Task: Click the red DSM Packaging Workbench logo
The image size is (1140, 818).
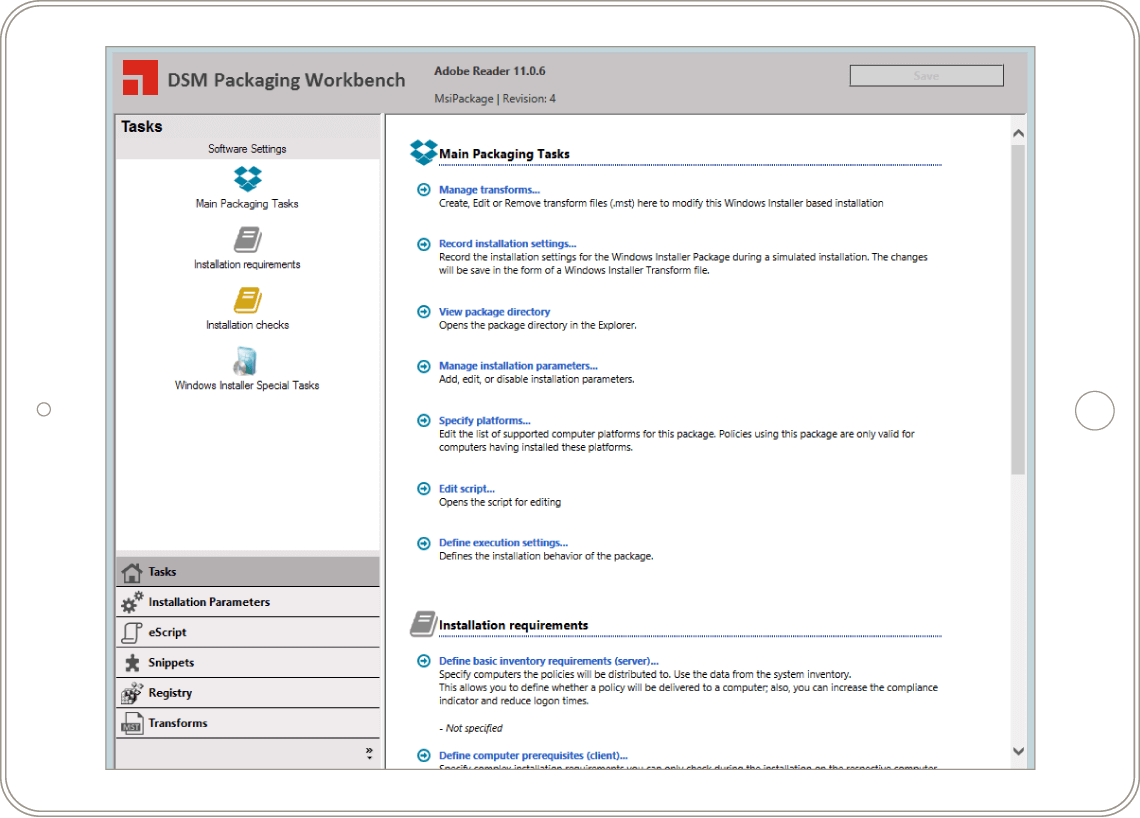Action: [x=140, y=78]
